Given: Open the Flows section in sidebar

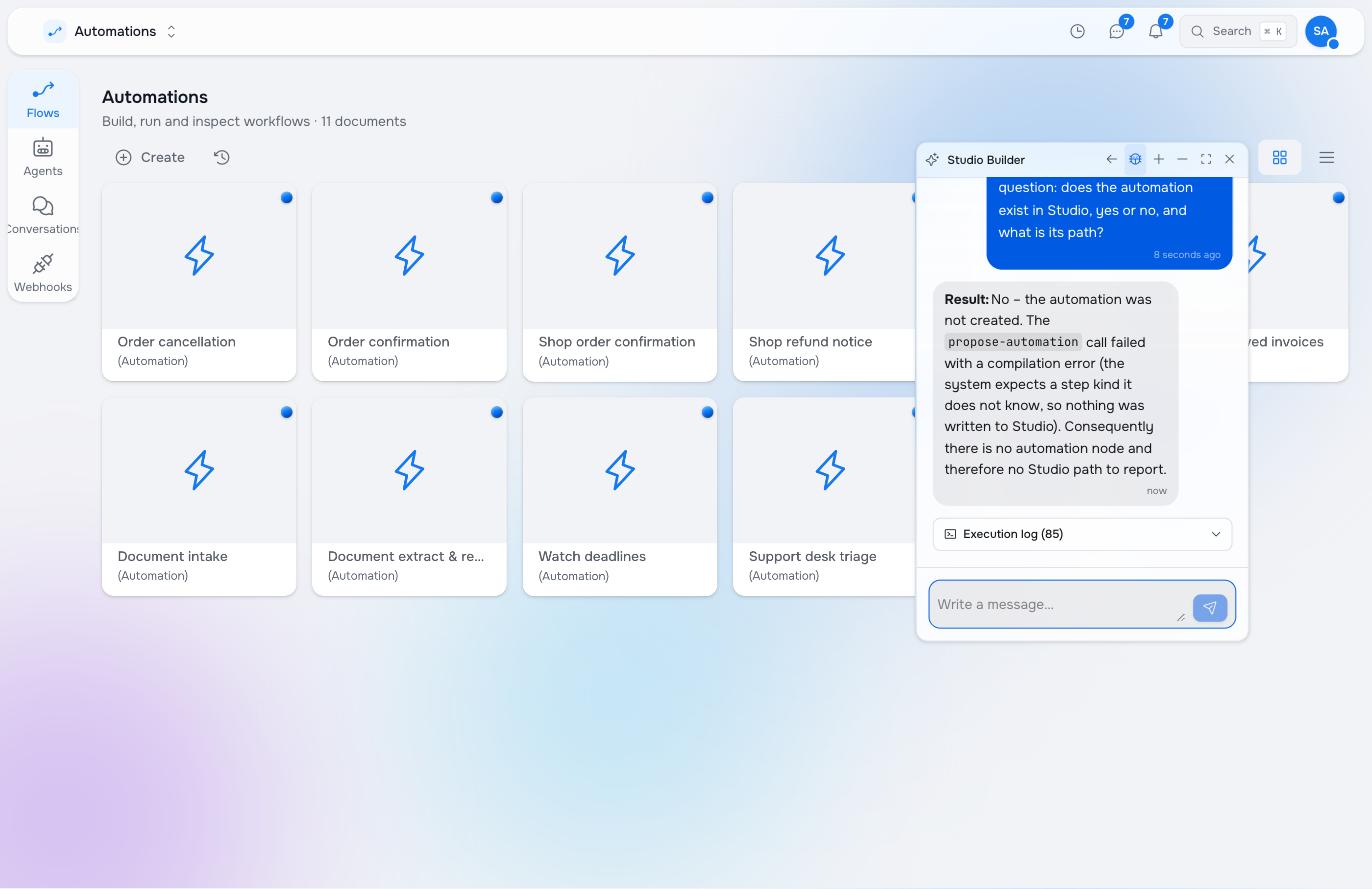Looking at the screenshot, I should pos(43,99).
